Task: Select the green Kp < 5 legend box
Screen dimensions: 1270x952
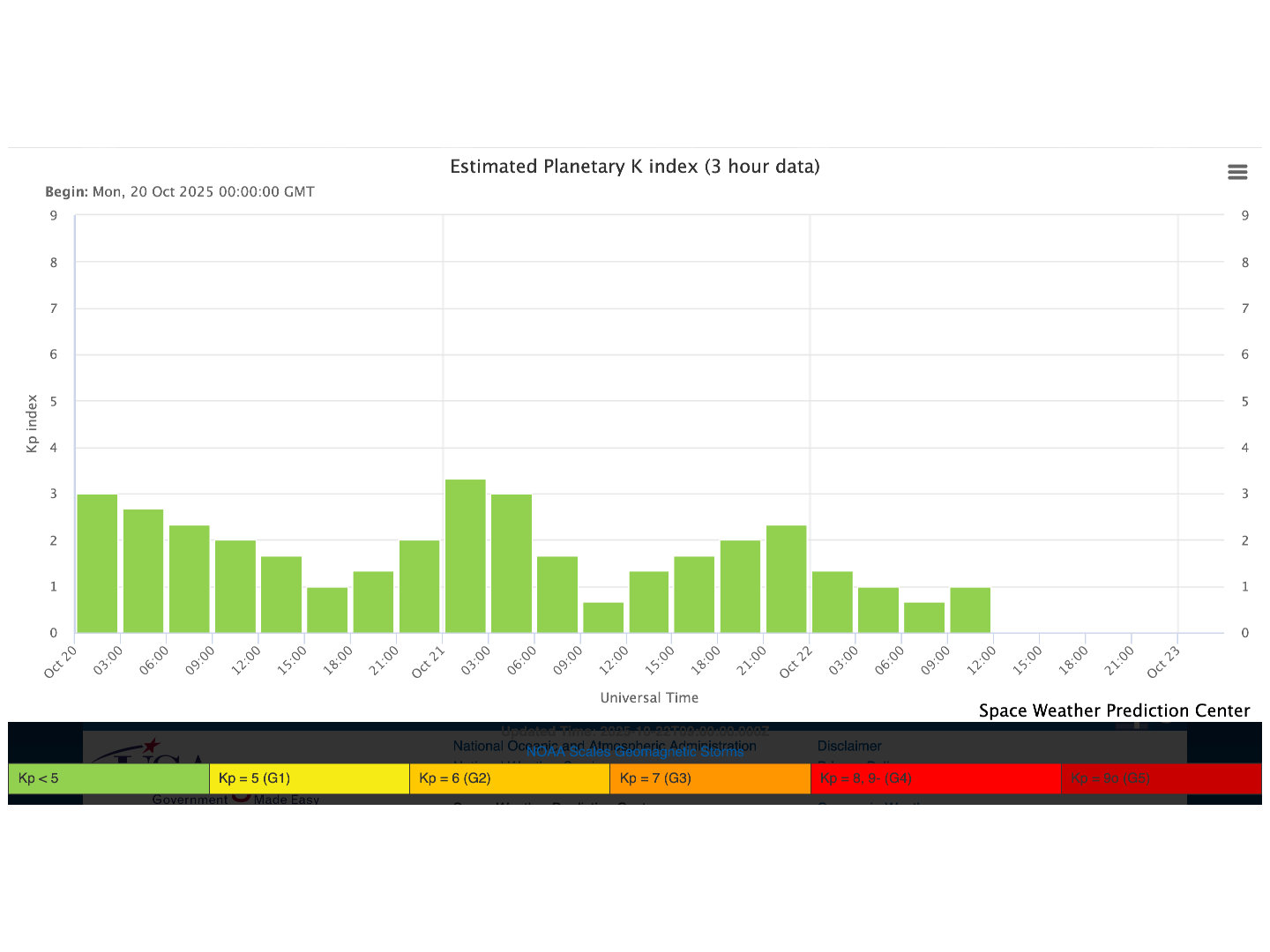Action: point(108,778)
